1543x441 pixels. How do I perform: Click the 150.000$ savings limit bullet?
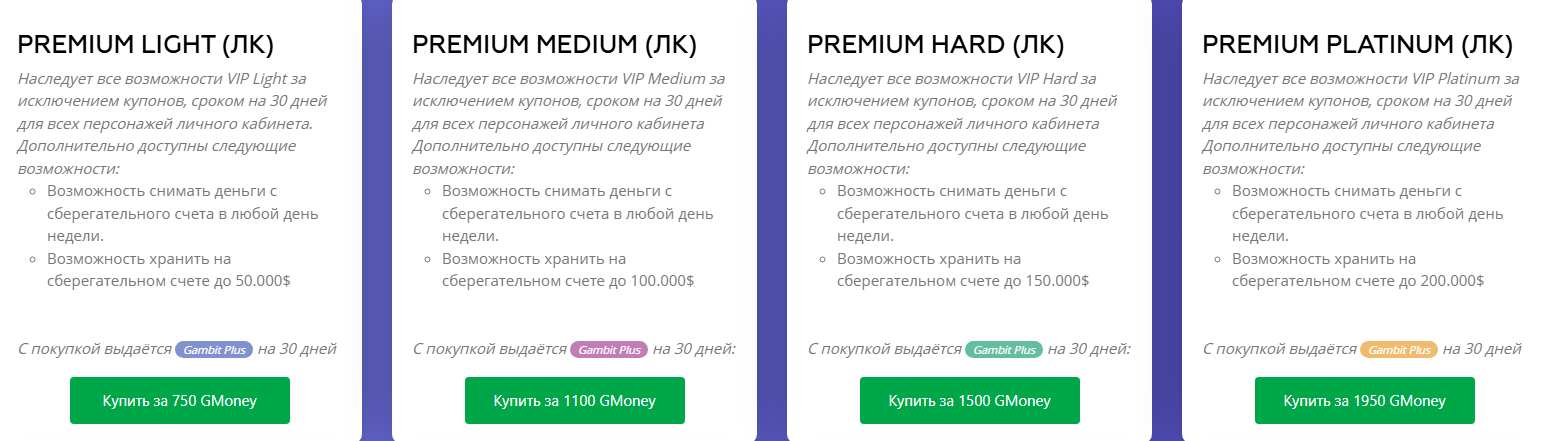tap(962, 270)
